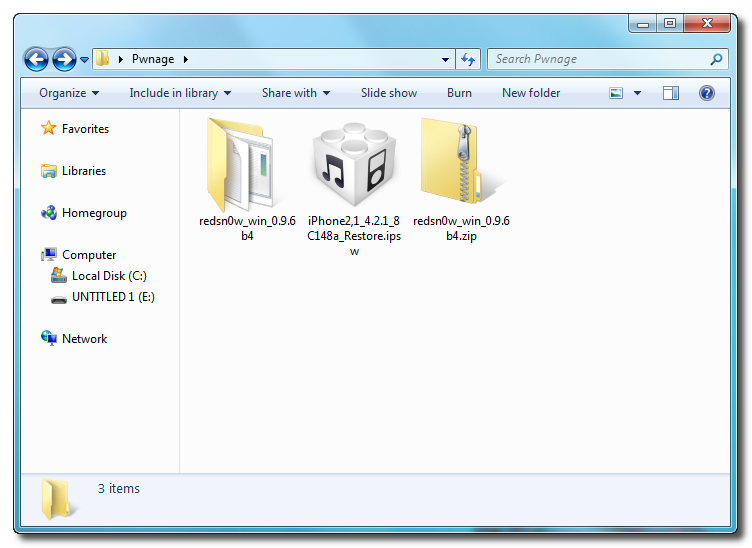Click the Refresh button beside address bar
Viewport: 752px width, 548px height.
click(x=468, y=60)
